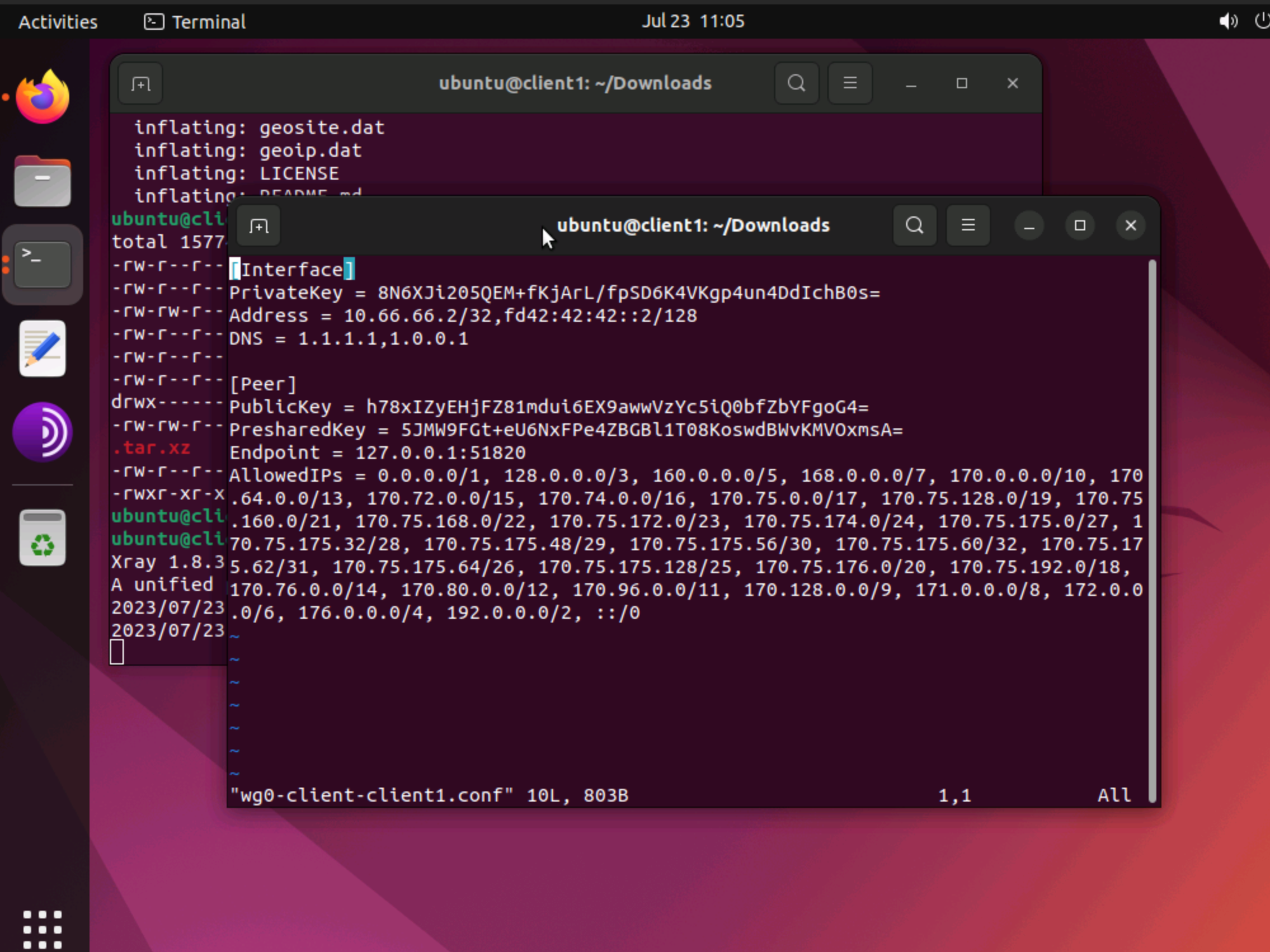1270x952 pixels.
Task: Open Firefox from the dock
Action: 42,96
